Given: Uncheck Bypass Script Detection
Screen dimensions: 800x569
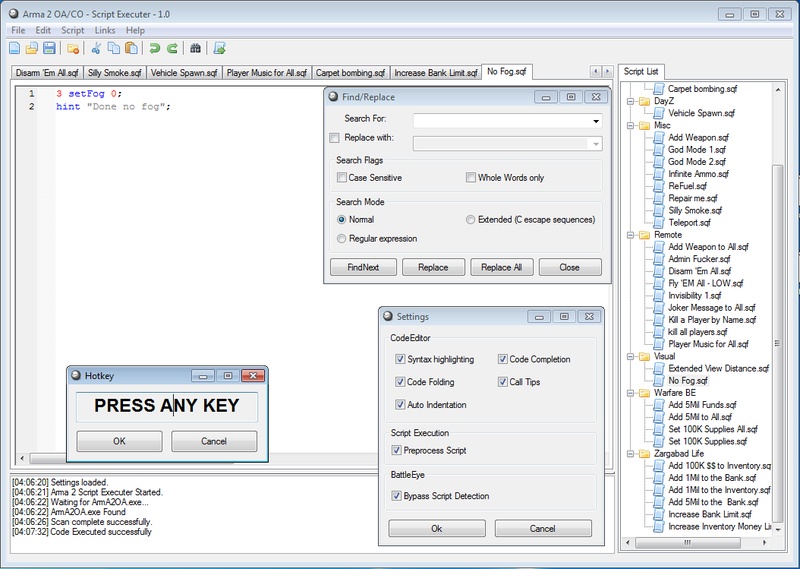Looking at the screenshot, I should (x=400, y=496).
